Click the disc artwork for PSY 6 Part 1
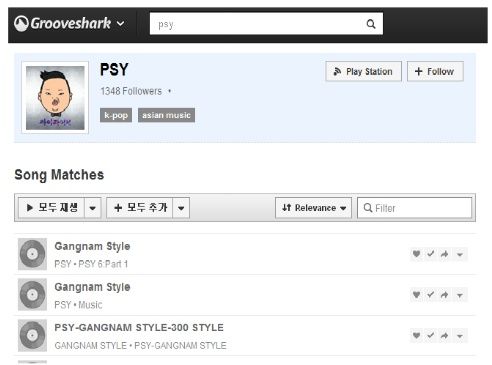The height and width of the screenshot is (365, 492). (x=32, y=254)
